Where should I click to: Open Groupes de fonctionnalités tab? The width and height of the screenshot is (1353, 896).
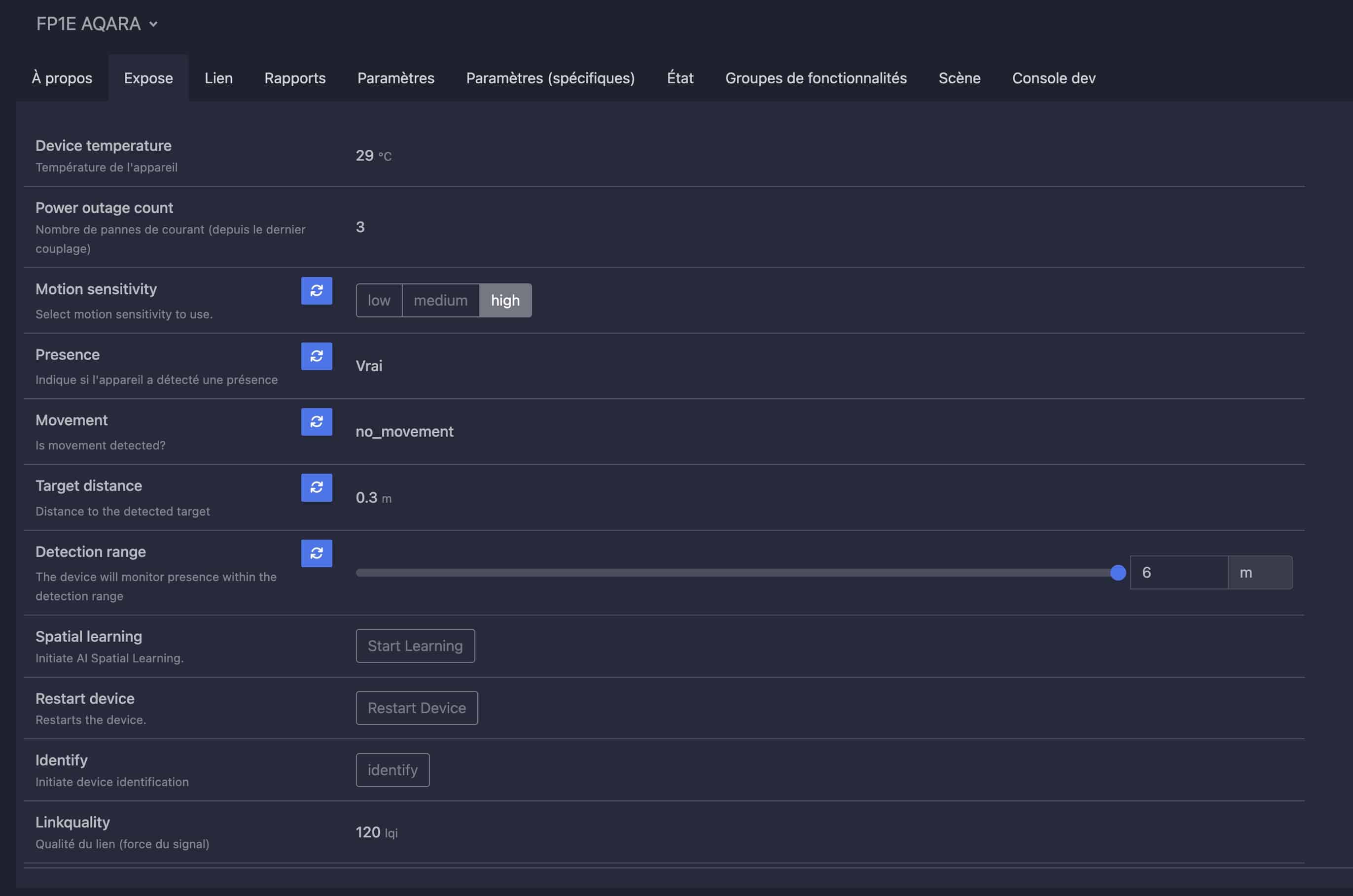(816, 78)
